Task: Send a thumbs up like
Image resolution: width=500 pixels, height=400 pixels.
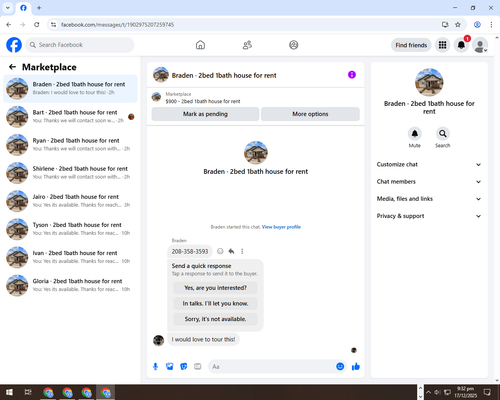Action: click(356, 367)
